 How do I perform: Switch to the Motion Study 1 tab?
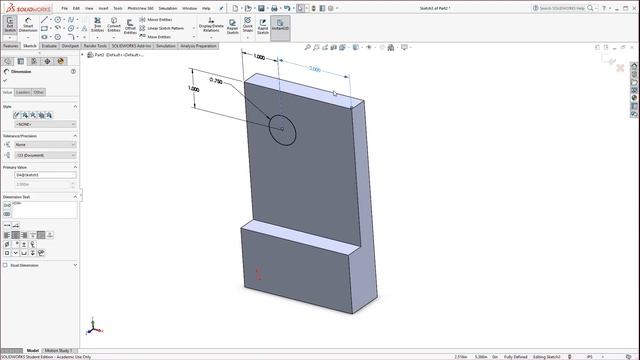(58, 351)
